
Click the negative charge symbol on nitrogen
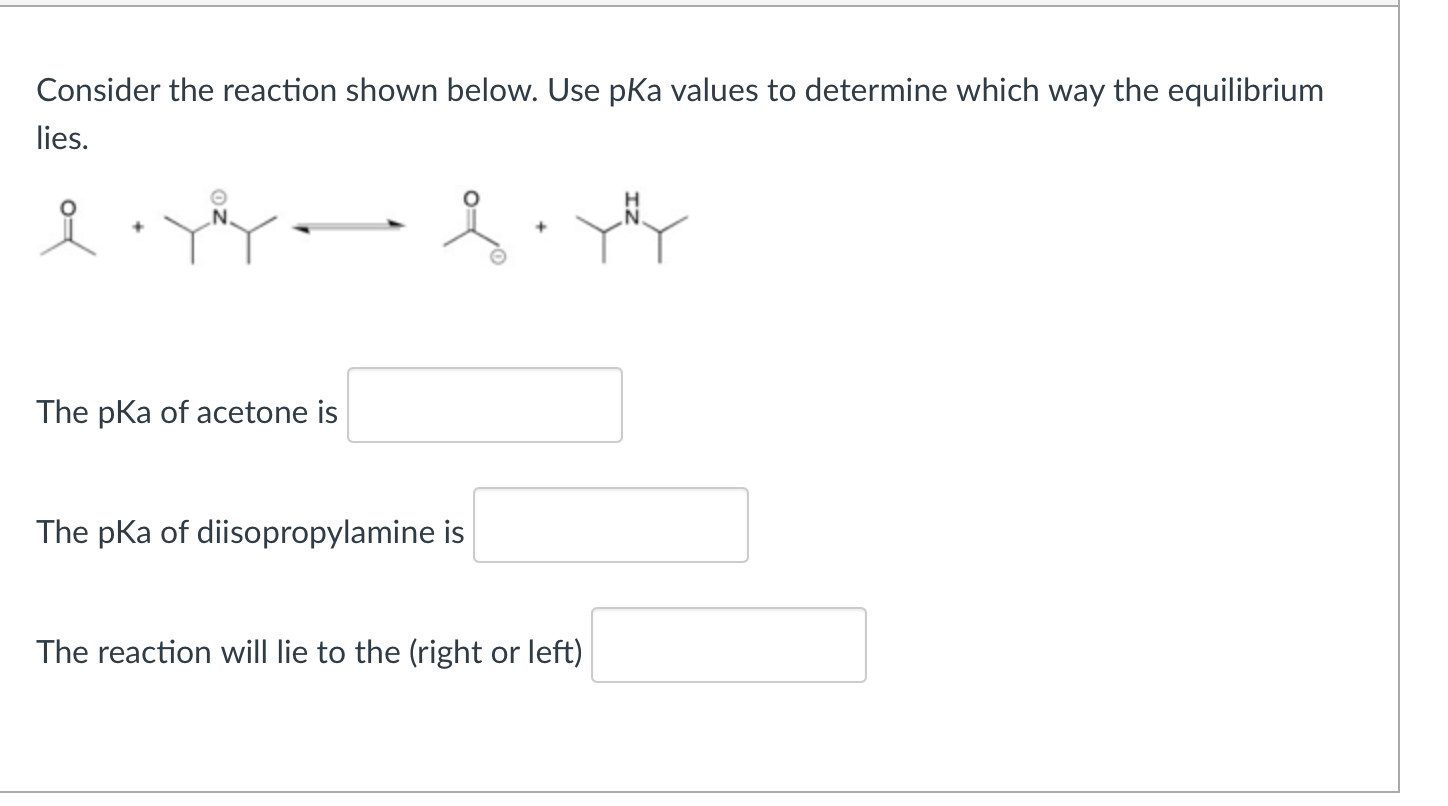coord(216,196)
